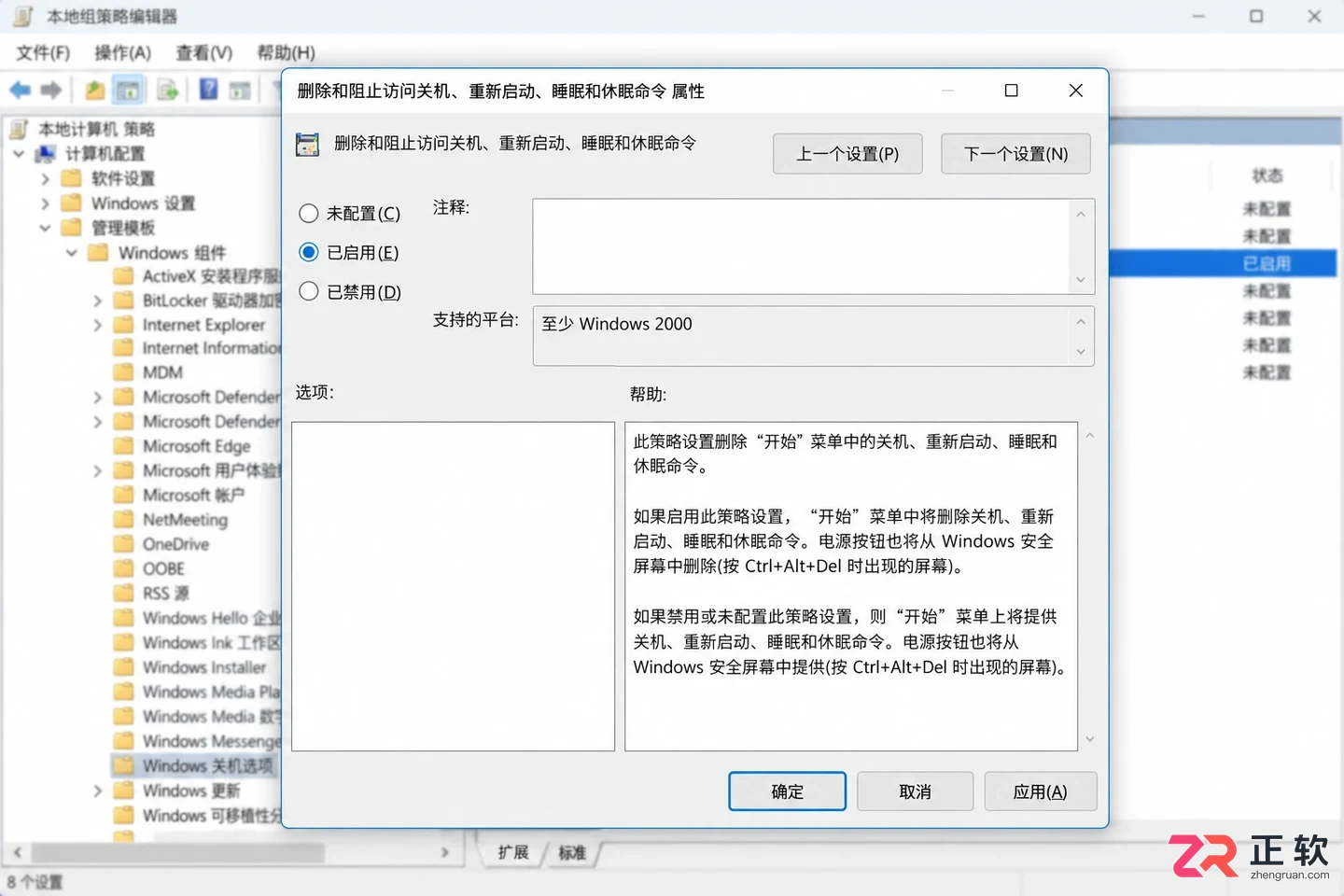Click inside the 注释 comment text box

(x=801, y=246)
